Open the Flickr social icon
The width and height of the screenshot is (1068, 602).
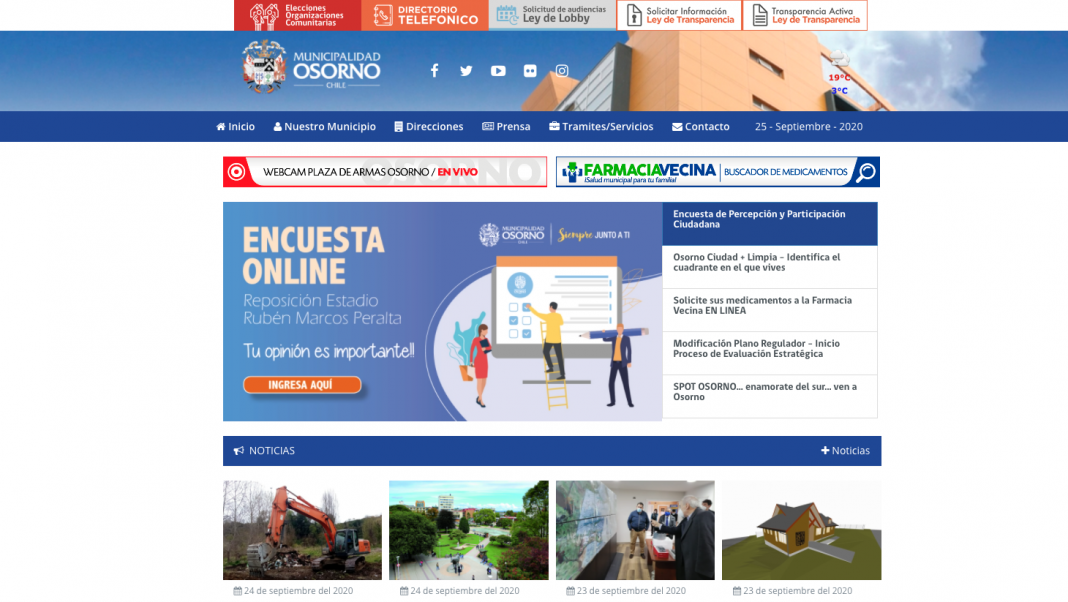pyautogui.click(x=530, y=71)
